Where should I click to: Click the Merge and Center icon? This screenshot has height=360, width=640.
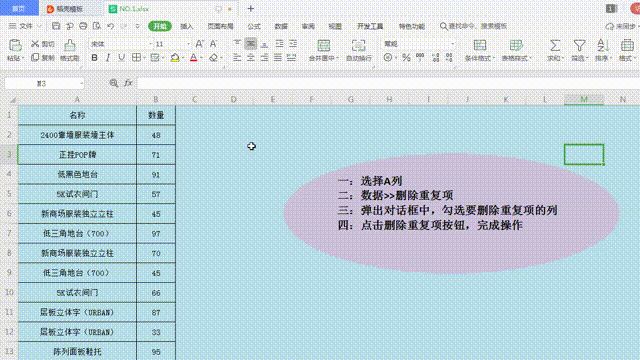click(x=324, y=45)
